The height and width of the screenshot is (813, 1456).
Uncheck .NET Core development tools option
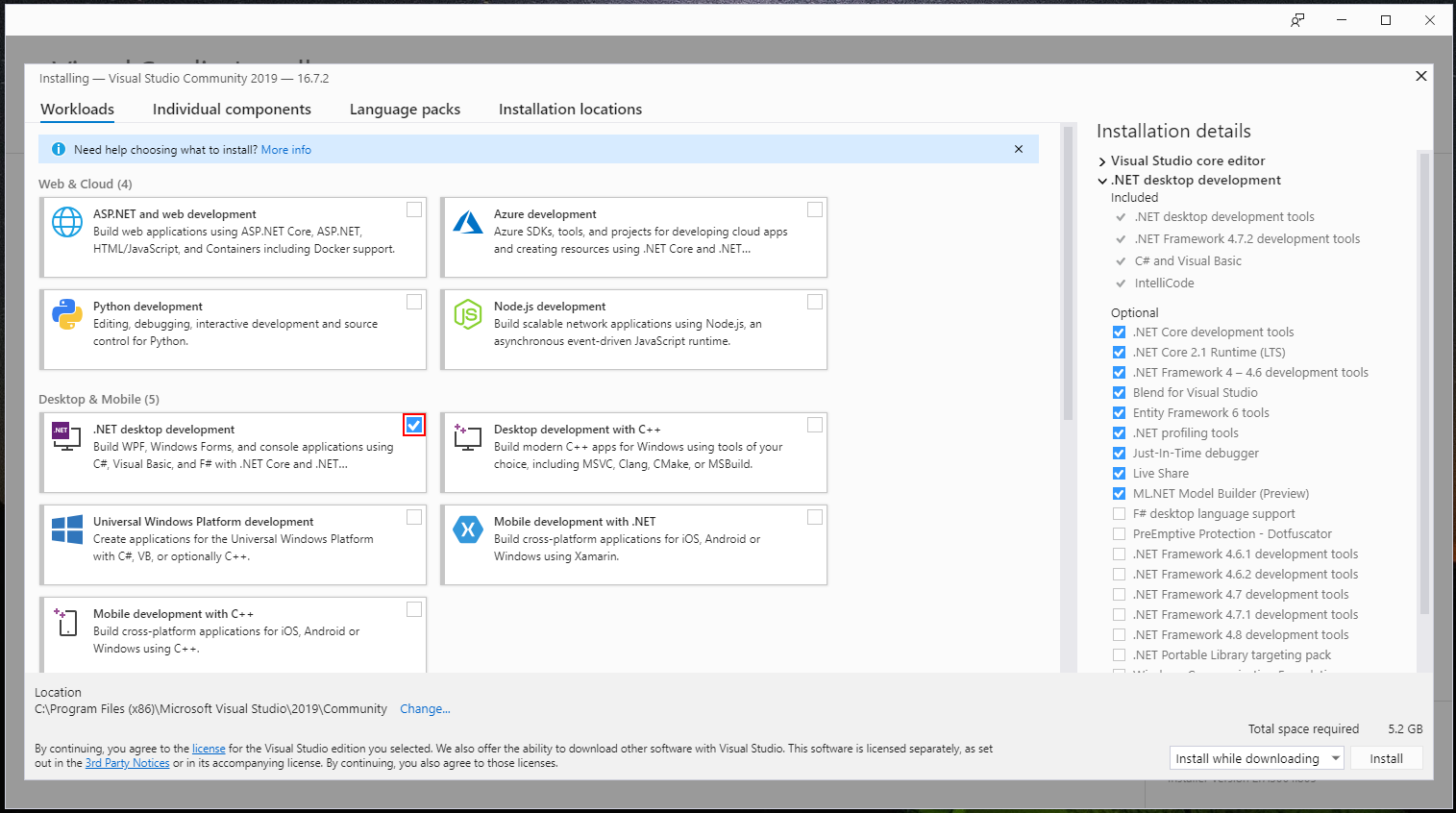[1119, 333]
